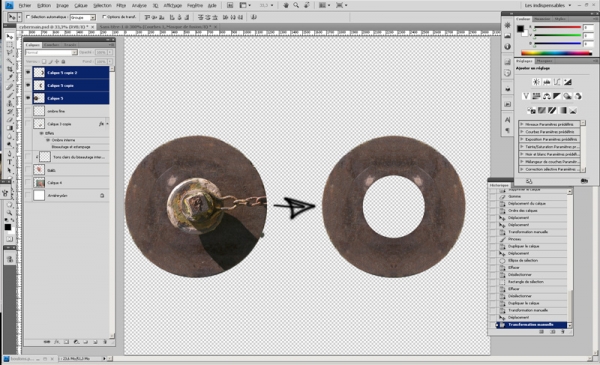The width and height of the screenshot is (600, 365).
Task: Add an Exposure adjustment from icon grid
Action: (567, 82)
